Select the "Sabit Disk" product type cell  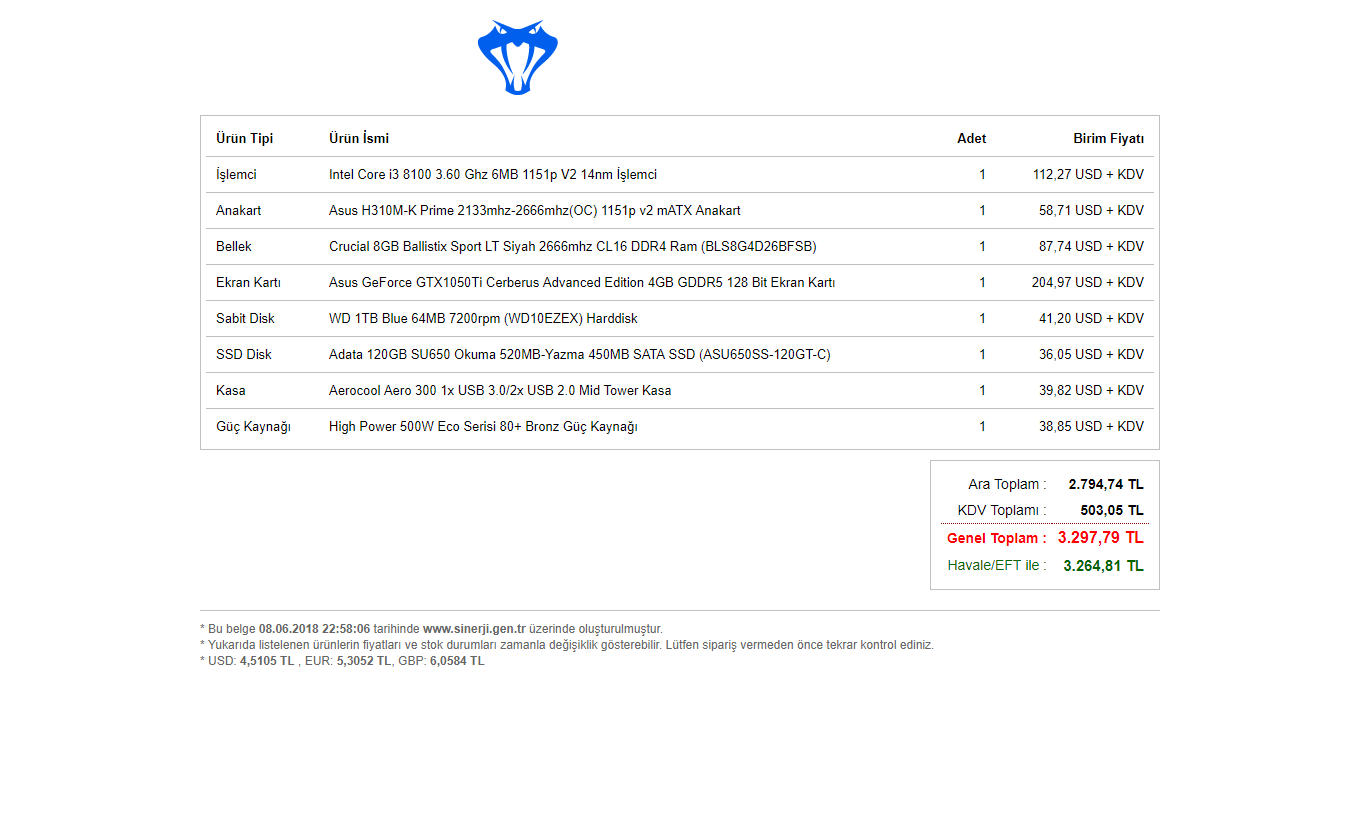pyautogui.click(x=245, y=319)
